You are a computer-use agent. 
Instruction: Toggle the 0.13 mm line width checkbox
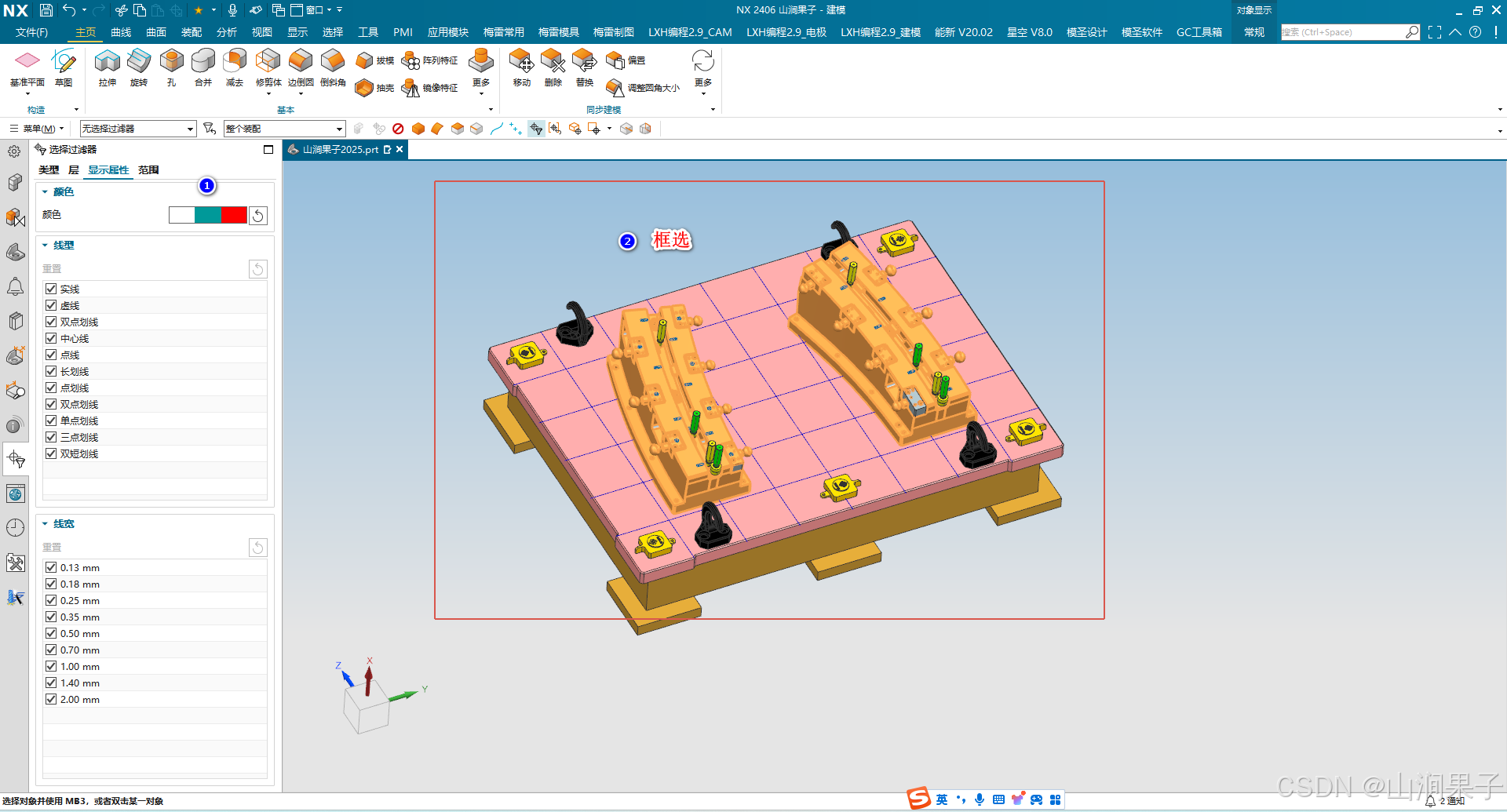51,567
